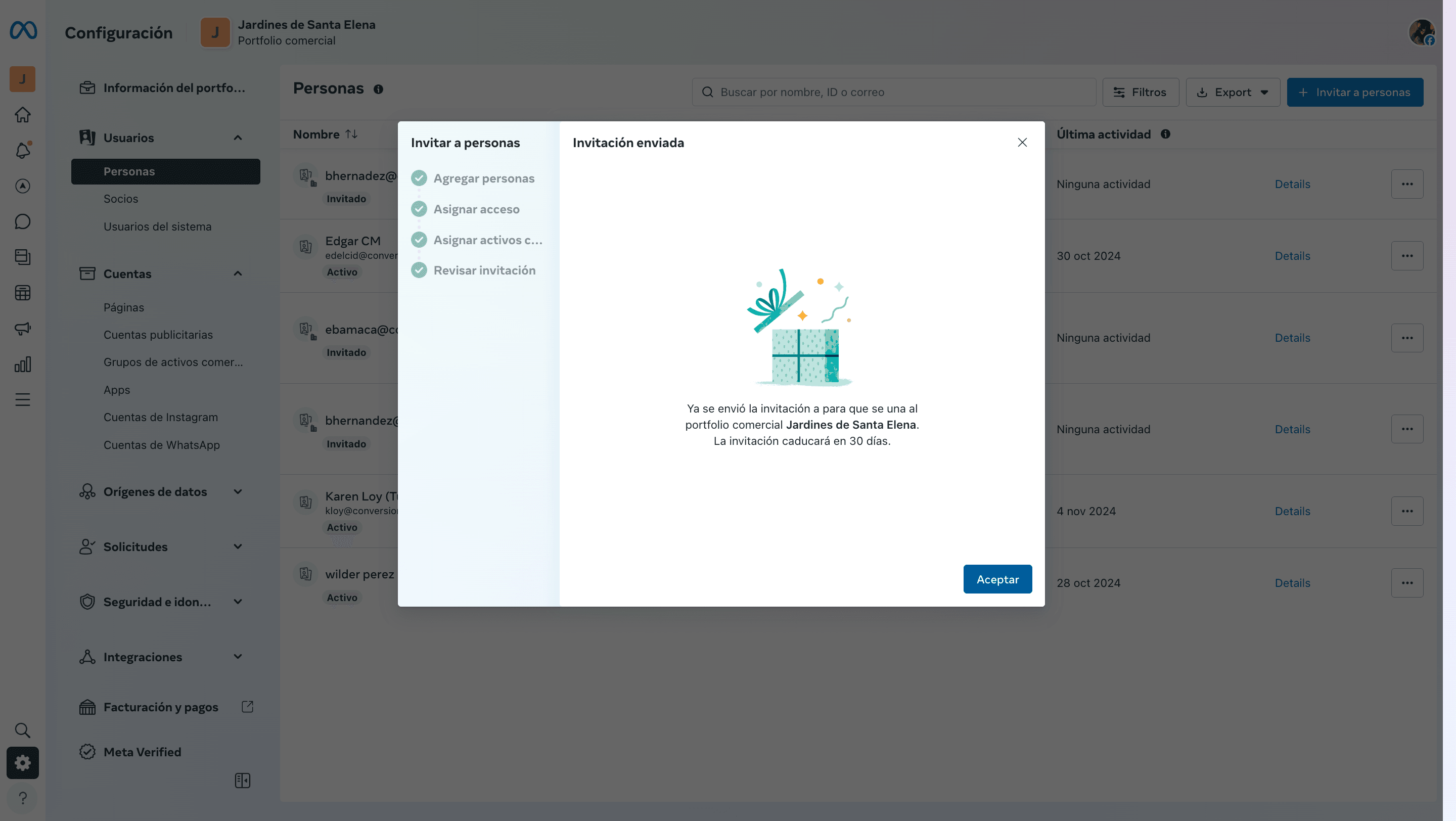
Task: Click the Personas info icon
Action: click(379, 89)
